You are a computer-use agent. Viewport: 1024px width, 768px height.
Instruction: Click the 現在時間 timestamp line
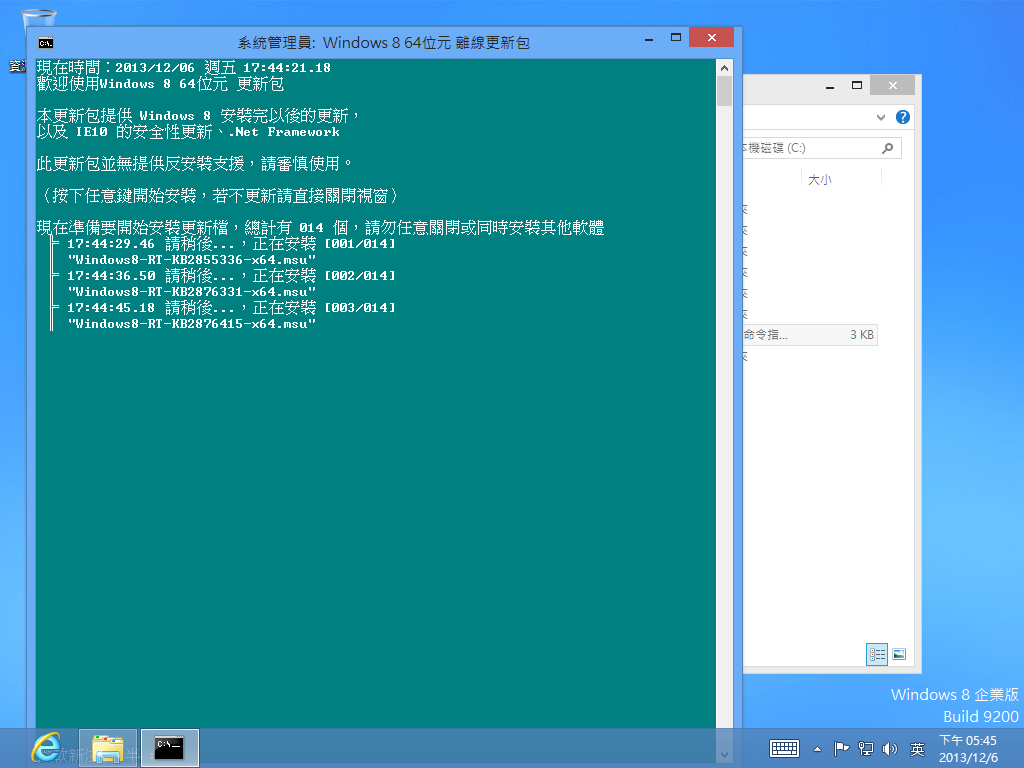coord(184,67)
